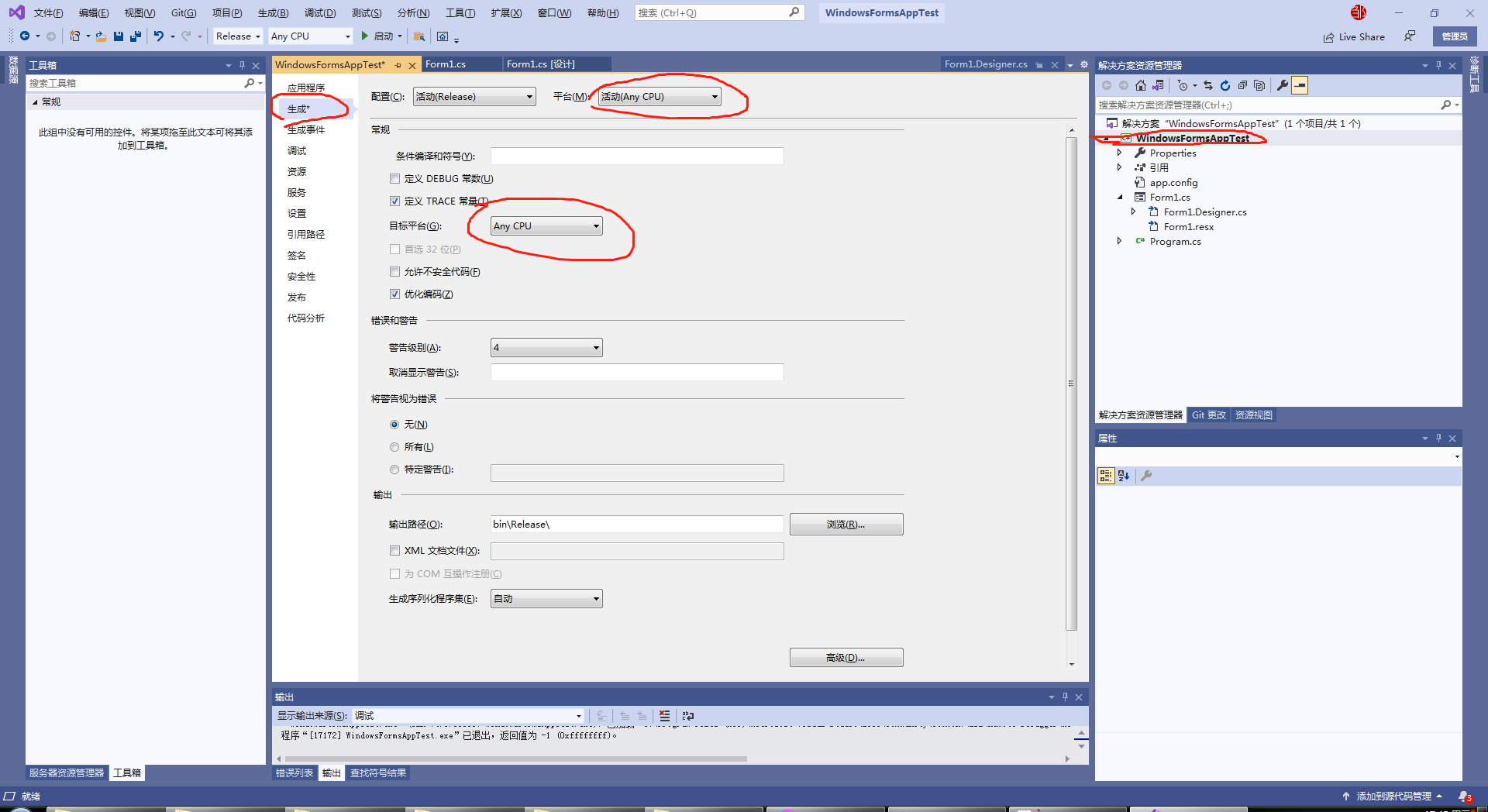The width and height of the screenshot is (1488, 812).
Task: Switch to Git 更改 panel tab
Action: 1209,415
